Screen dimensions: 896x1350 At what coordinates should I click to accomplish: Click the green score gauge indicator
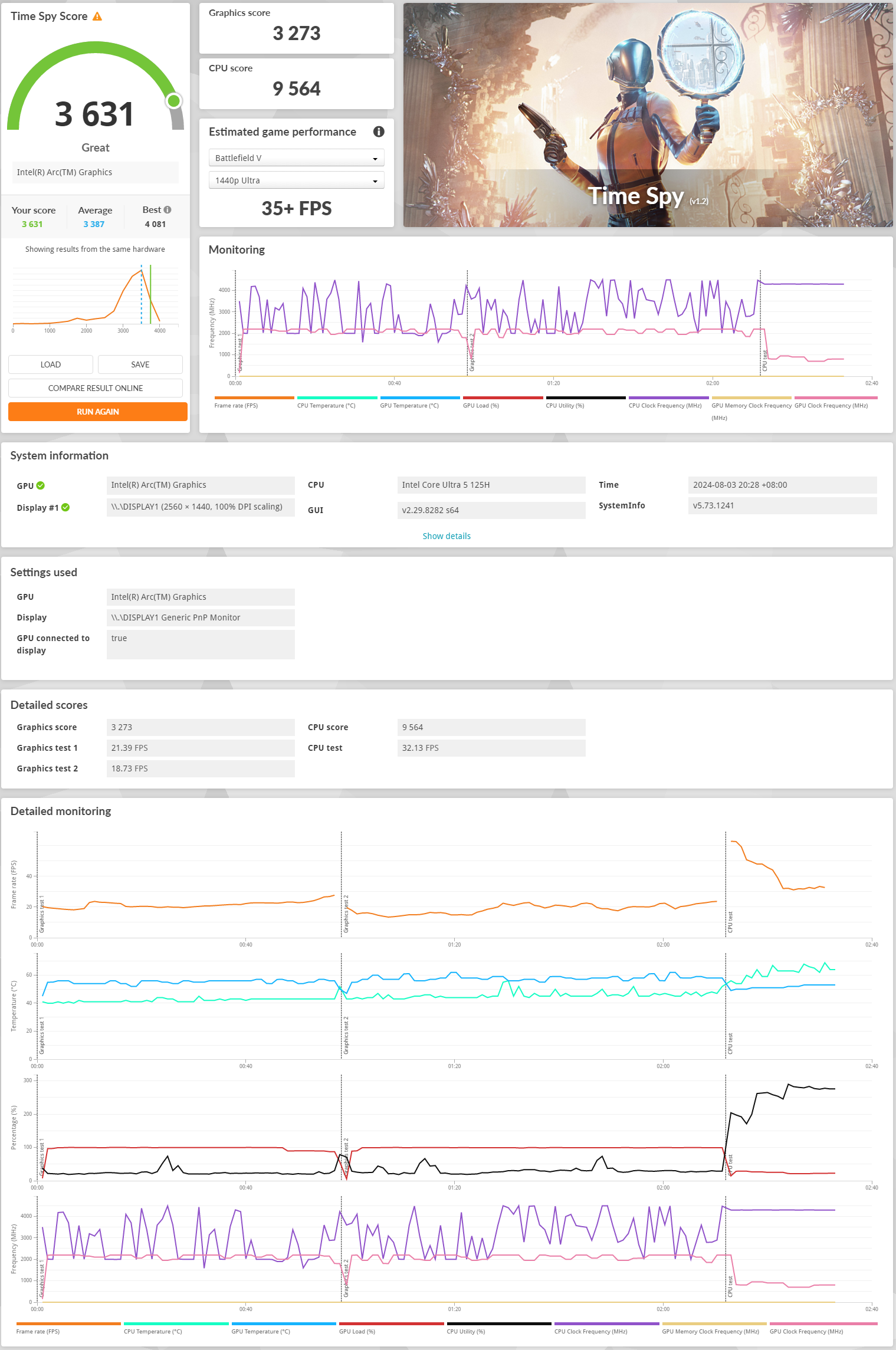click(173, 101)
